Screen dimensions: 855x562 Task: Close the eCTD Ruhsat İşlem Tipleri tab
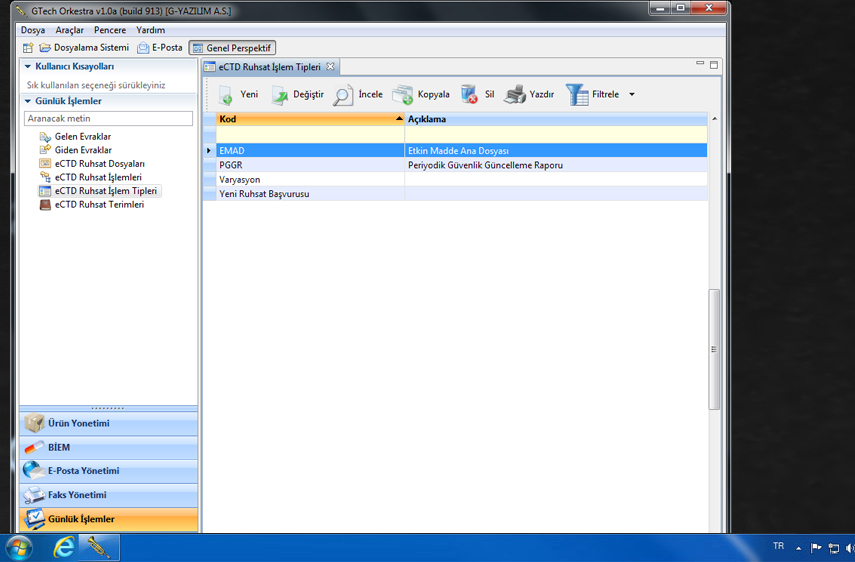point(331,67)
